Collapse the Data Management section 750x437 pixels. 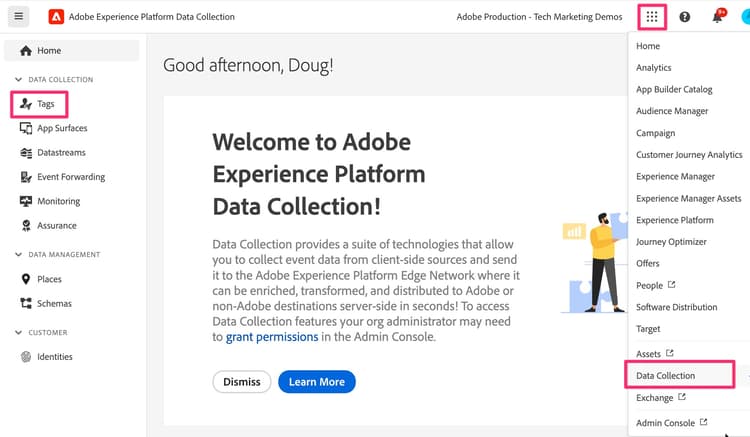pos(18,255)
